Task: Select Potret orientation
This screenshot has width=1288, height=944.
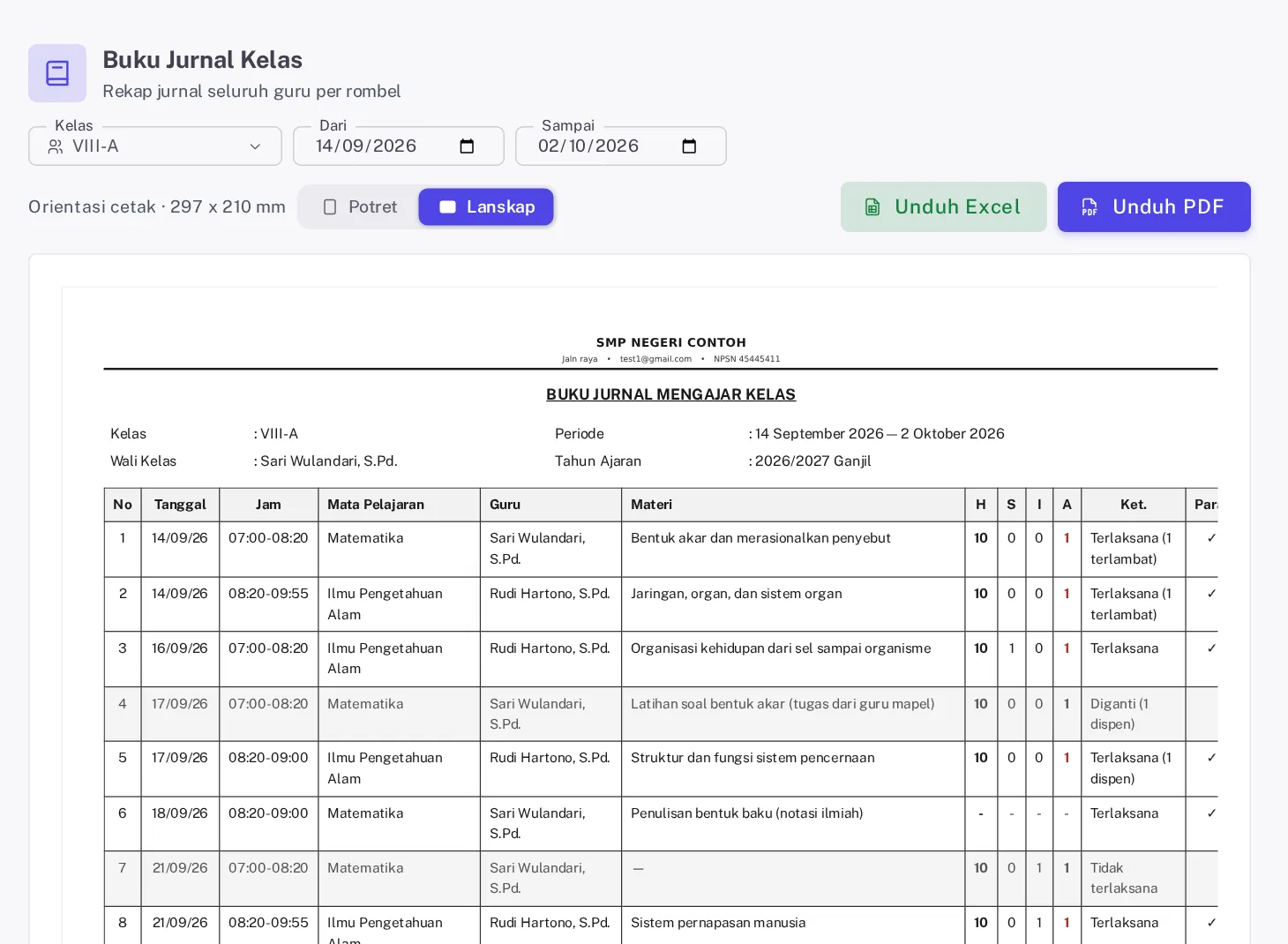Action: (x=360, y=206)
